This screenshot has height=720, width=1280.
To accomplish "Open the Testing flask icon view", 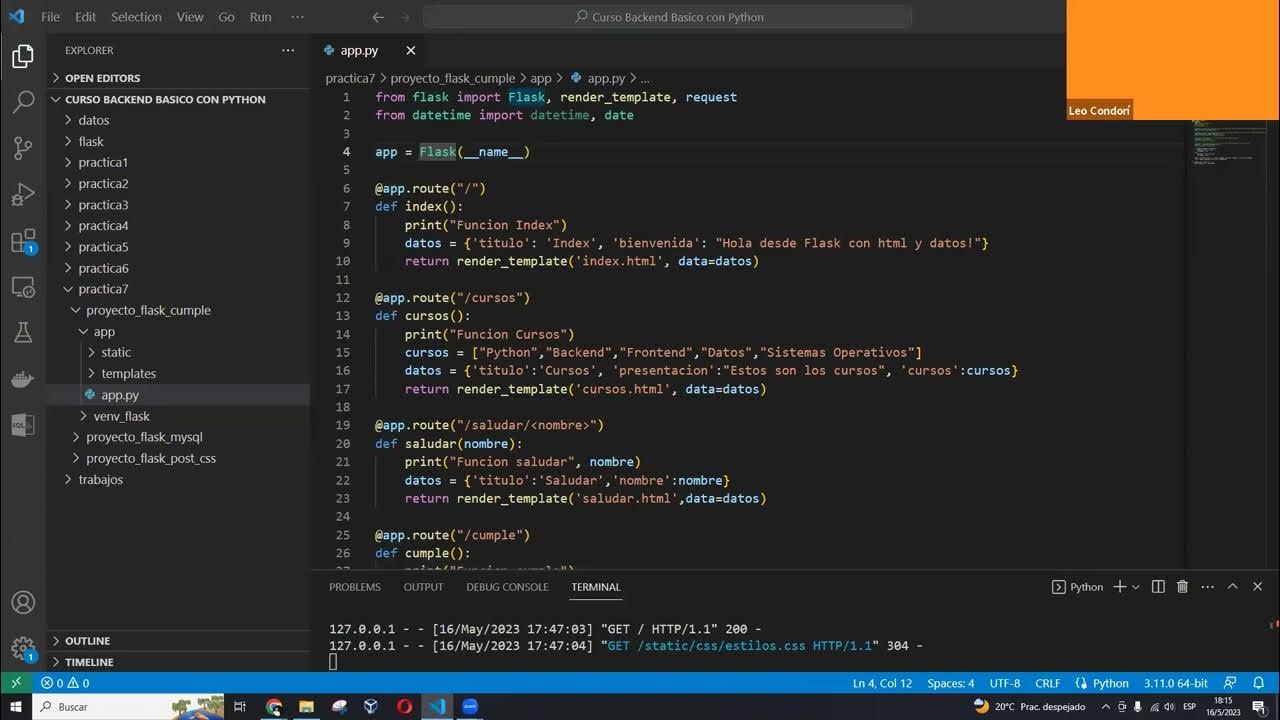I will 23,333.
